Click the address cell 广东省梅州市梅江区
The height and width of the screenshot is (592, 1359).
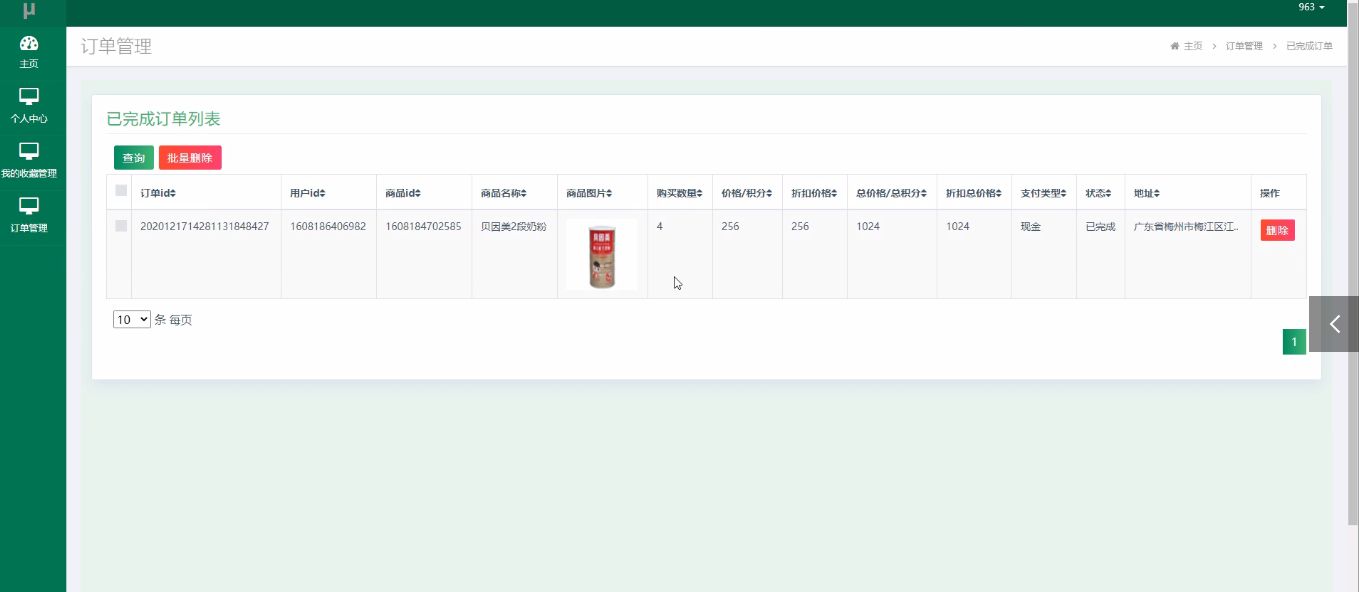pos(1187,226)
